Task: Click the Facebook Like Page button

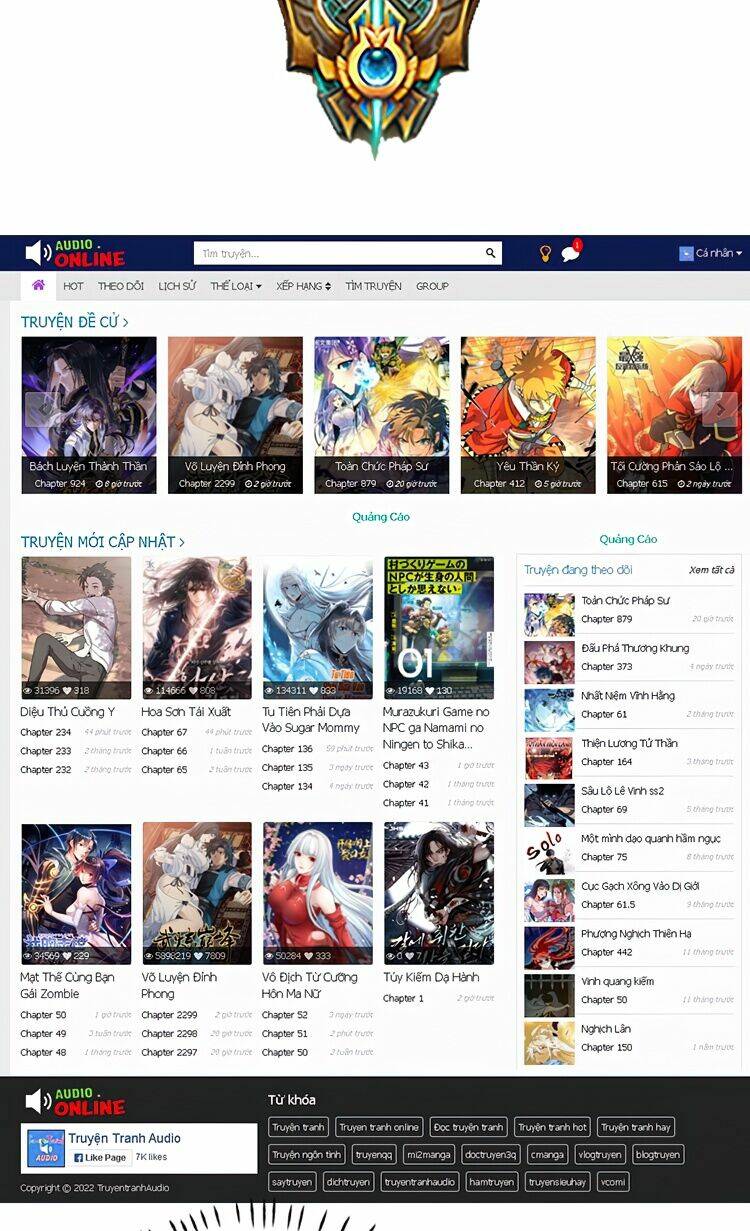Action: tap(100, 1157)
